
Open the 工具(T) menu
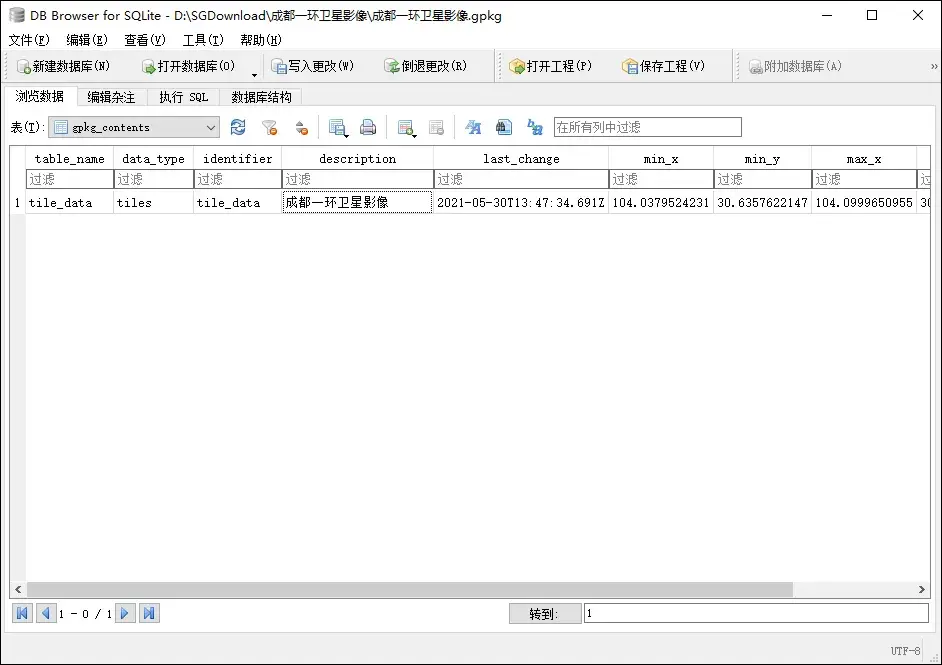coord(203,40)
